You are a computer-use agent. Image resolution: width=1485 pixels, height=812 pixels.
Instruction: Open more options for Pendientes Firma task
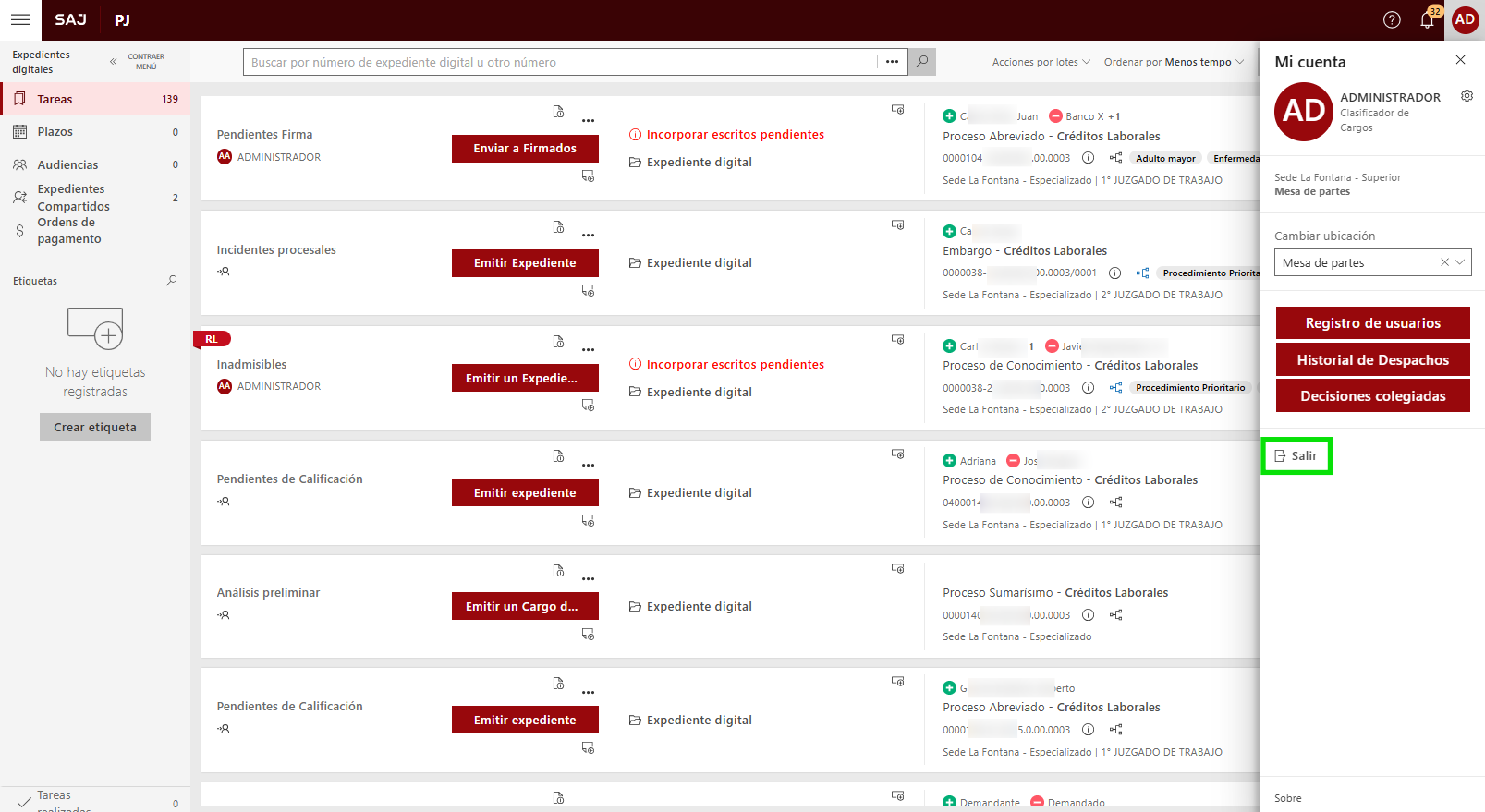tap(589, 121)
